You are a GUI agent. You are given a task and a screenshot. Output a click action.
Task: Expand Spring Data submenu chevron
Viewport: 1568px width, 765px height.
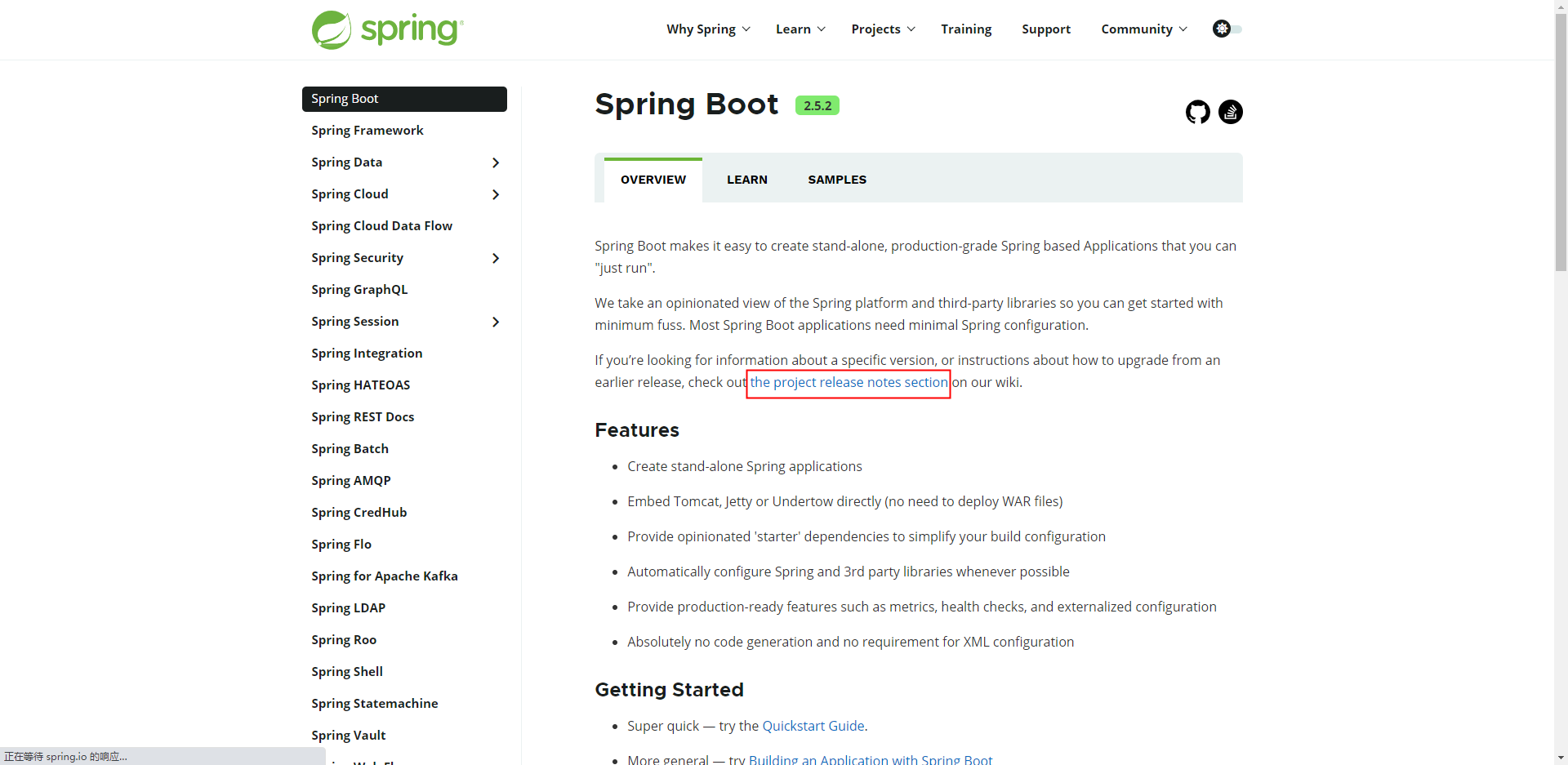pyautogui.click(x=496, y=162)
